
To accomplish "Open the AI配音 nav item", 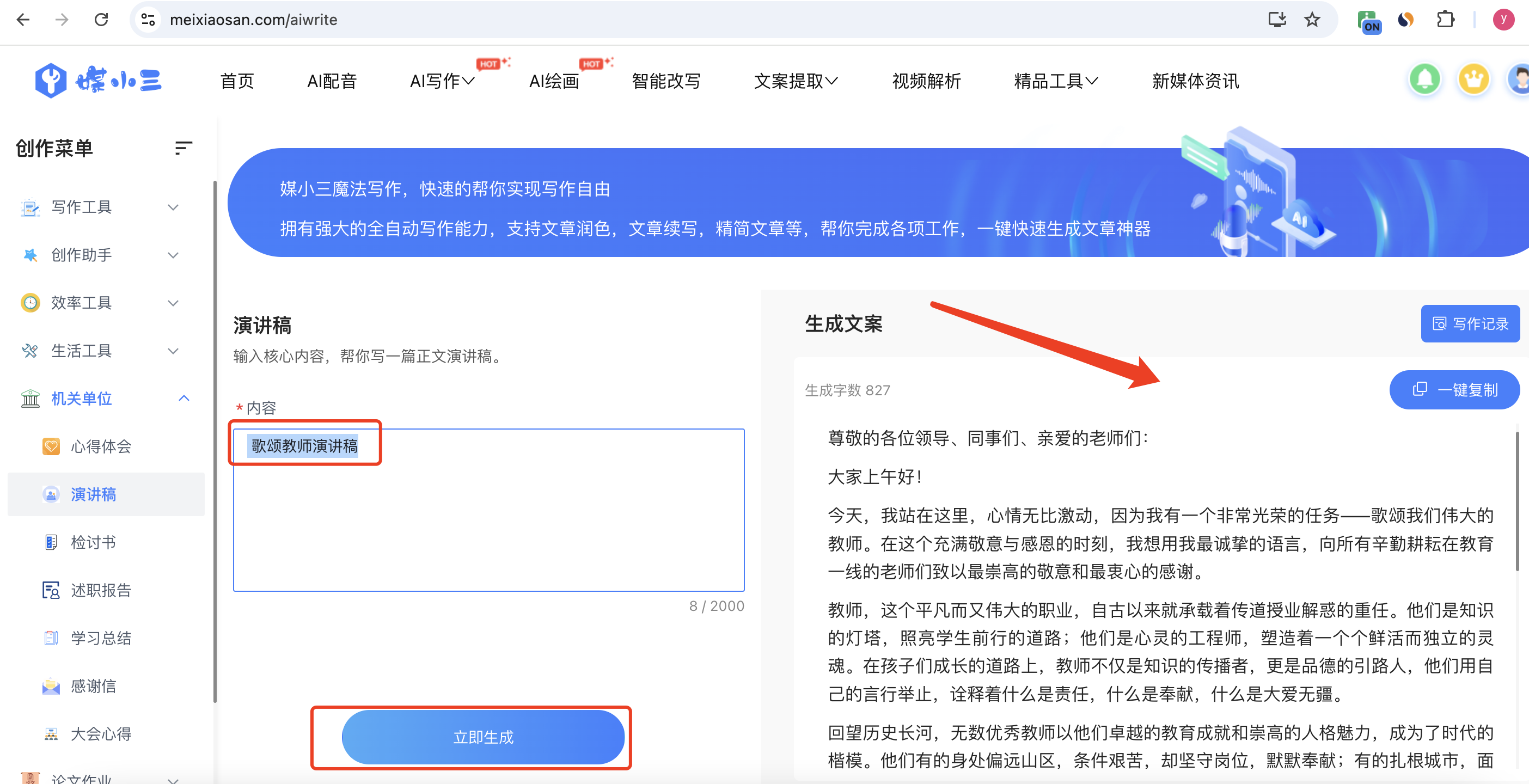I will 332,81.
